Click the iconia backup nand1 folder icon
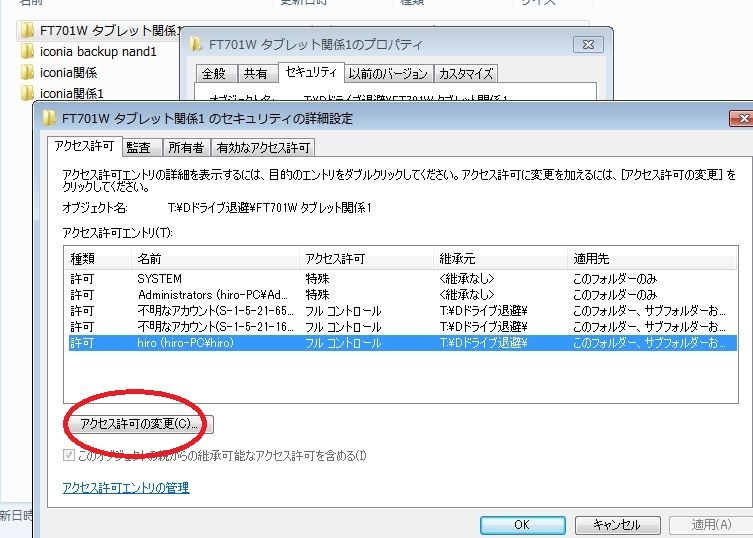The height and width of the screenshot is (538, 753). click(27, 50)
